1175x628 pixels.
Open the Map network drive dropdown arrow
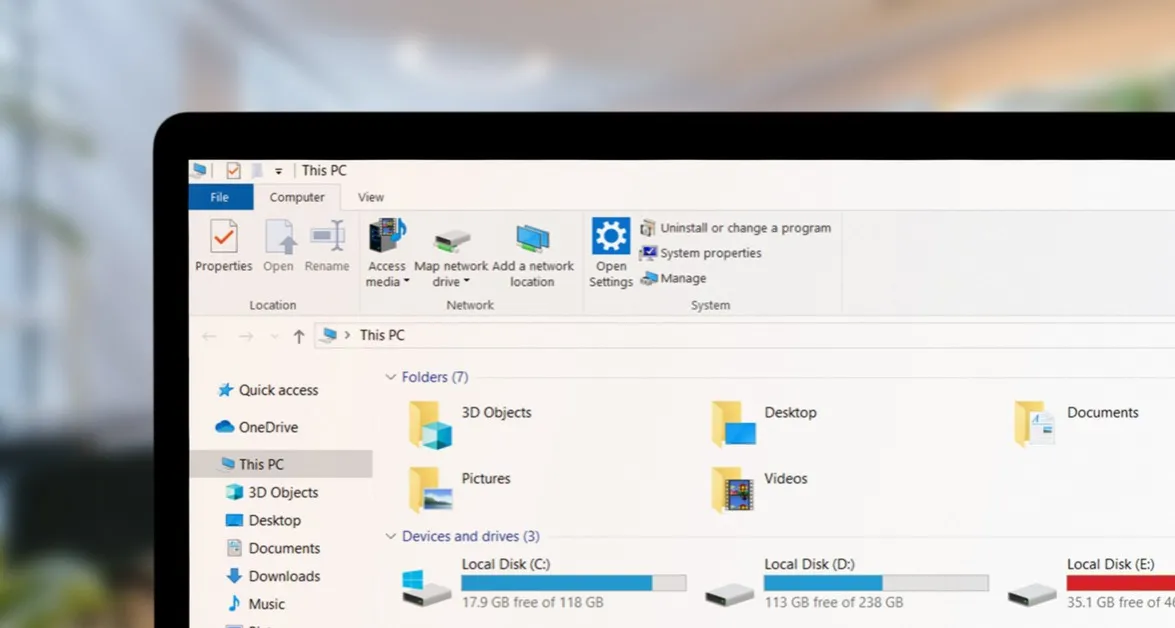coord(466,282)
